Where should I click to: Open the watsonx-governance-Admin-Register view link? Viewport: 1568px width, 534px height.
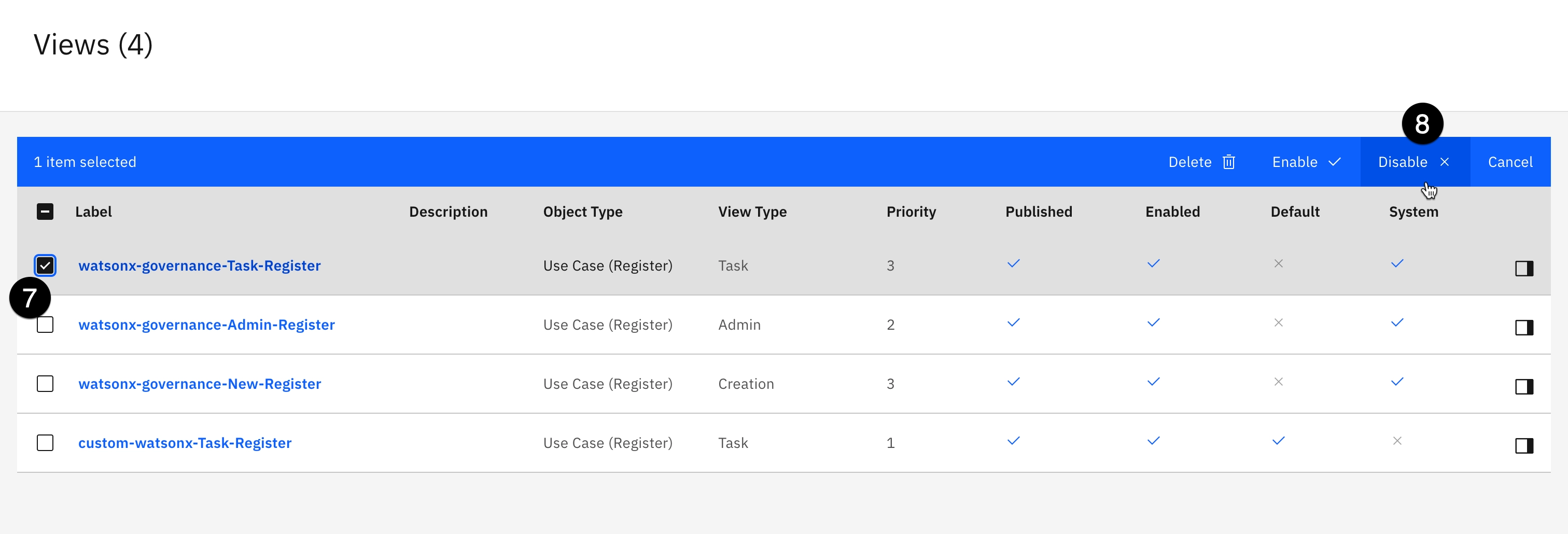[x=206, y=325]
